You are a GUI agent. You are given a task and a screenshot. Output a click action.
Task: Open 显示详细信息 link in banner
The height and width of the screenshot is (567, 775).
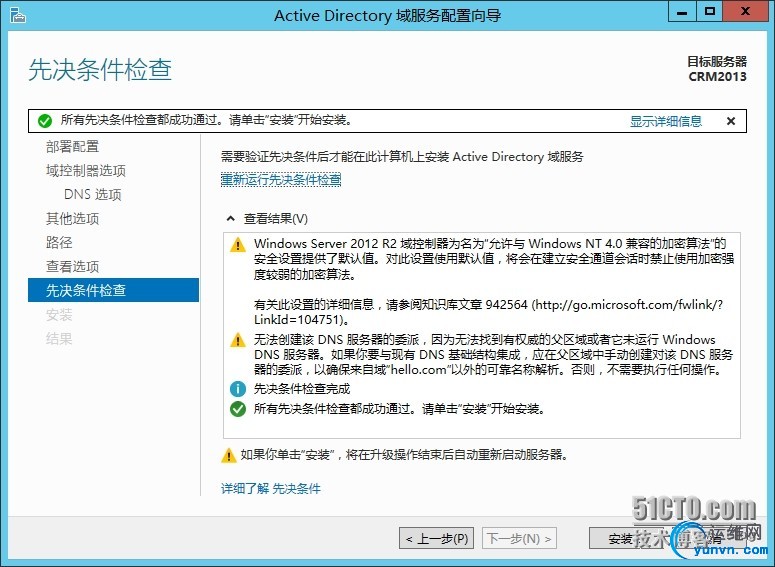tap(665, 121)
